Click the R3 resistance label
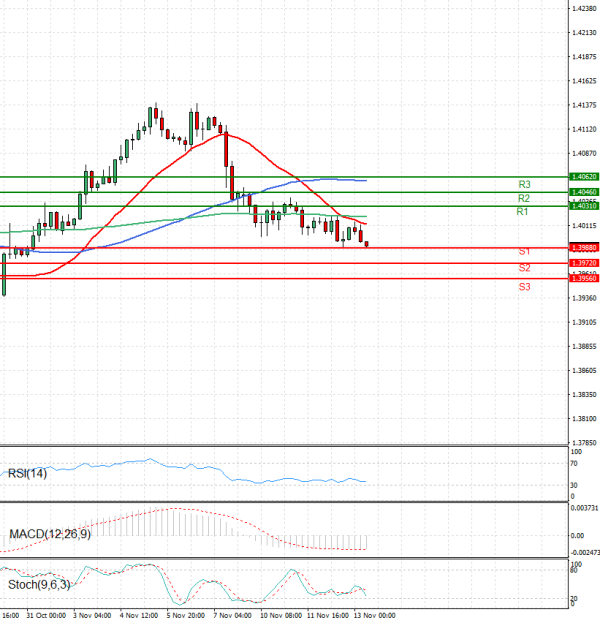The height and width of the screenshot is (623, 600). pos(524,185)
